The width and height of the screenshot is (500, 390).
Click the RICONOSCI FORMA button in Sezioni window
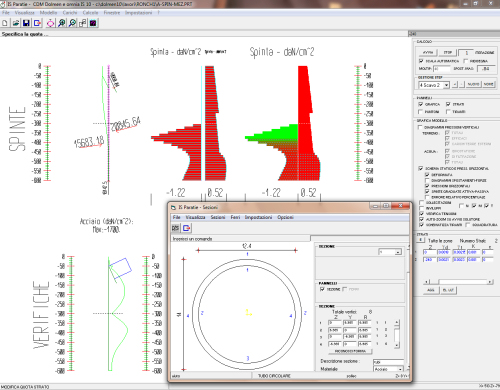coord(350,351)
